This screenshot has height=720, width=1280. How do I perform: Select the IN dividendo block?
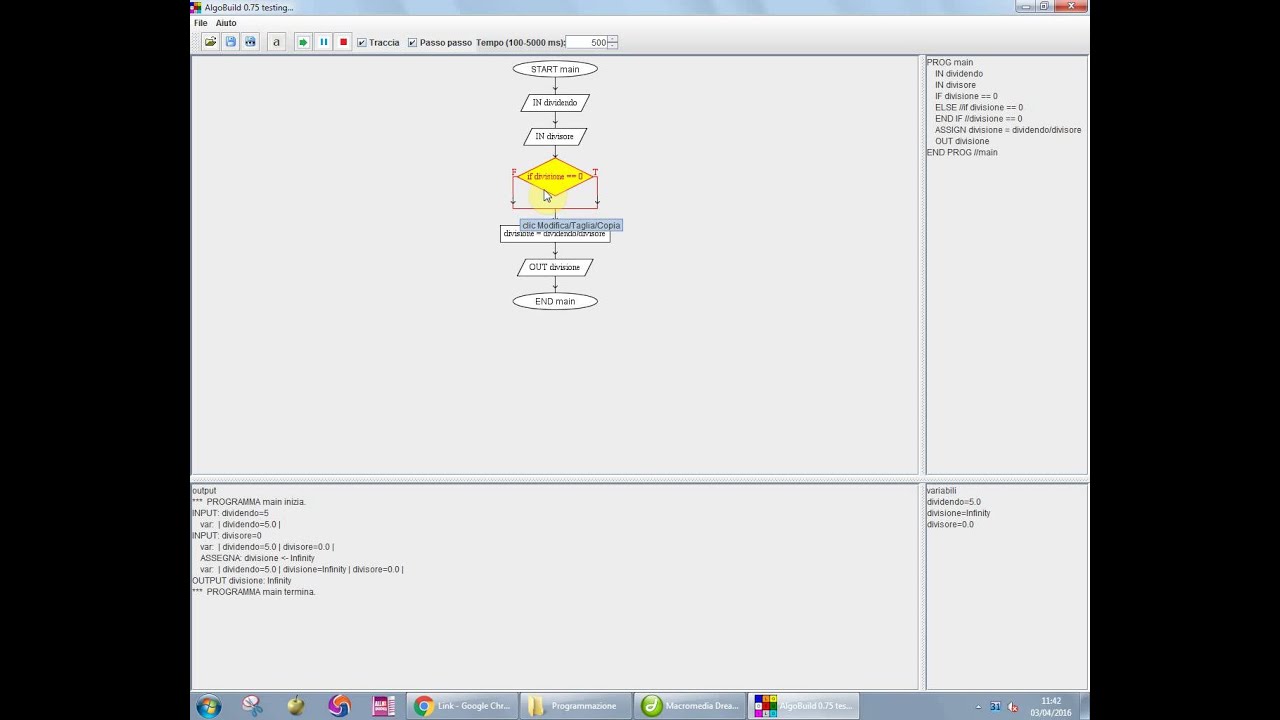pos(555,102)
